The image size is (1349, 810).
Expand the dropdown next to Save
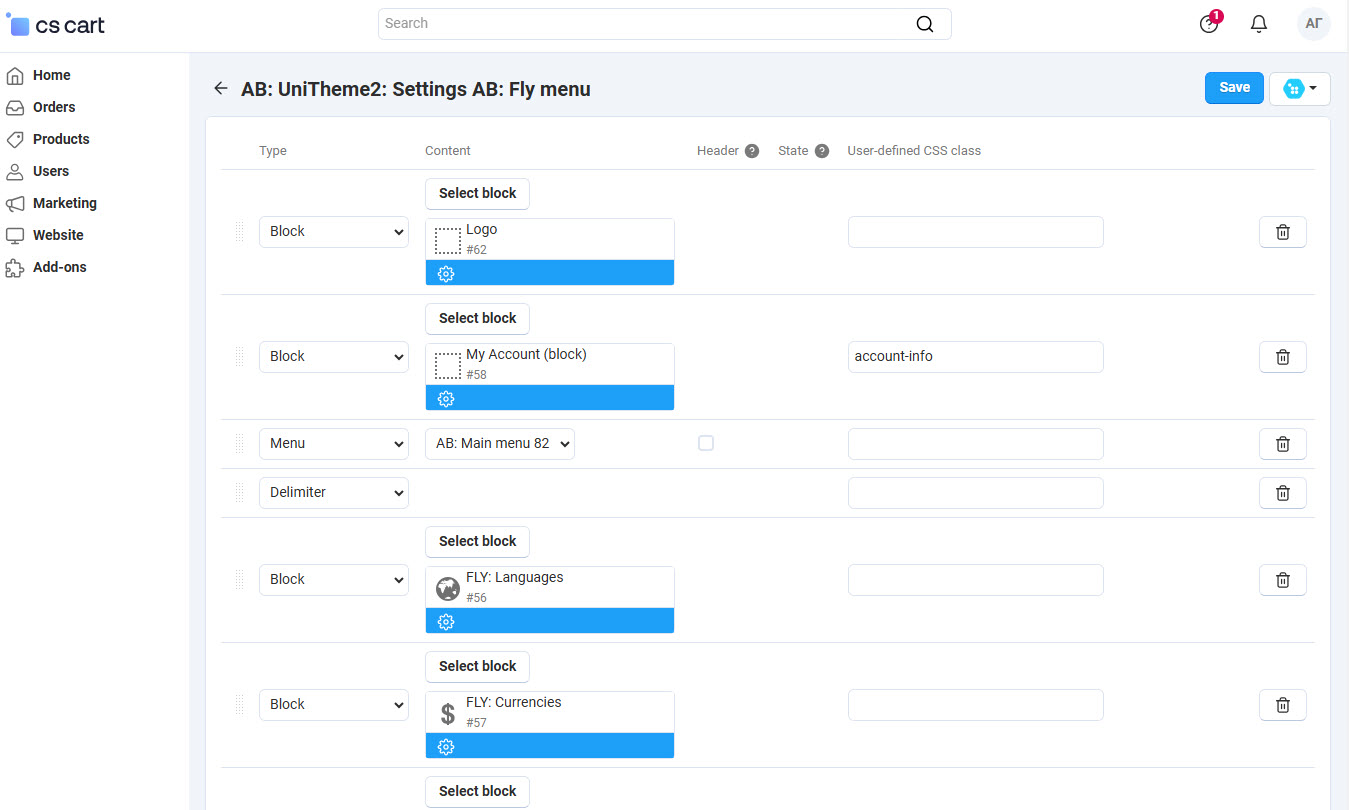pyautogui.click(x=1300, y=89)
